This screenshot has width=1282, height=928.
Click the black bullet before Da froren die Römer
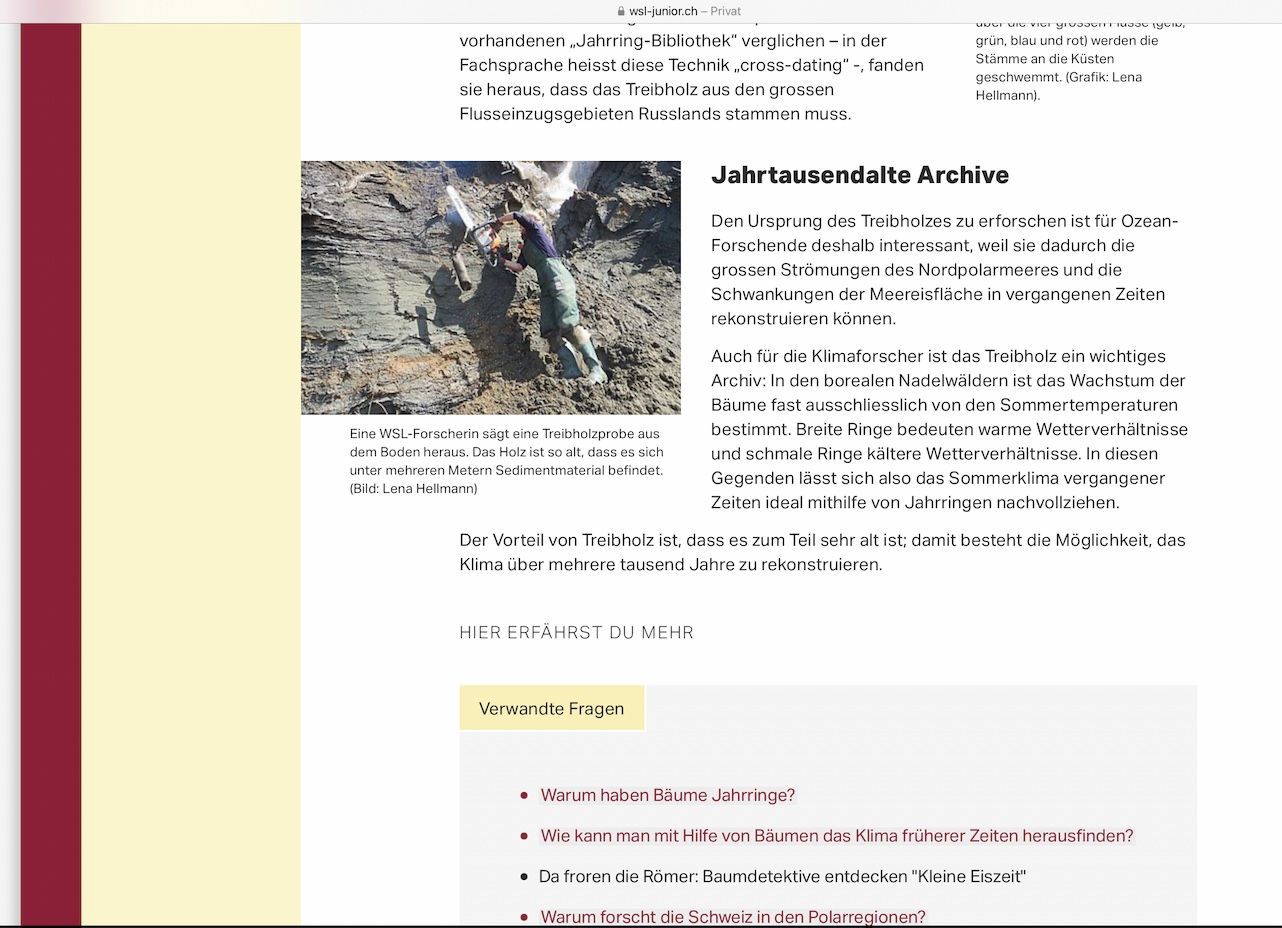point(524,877)
